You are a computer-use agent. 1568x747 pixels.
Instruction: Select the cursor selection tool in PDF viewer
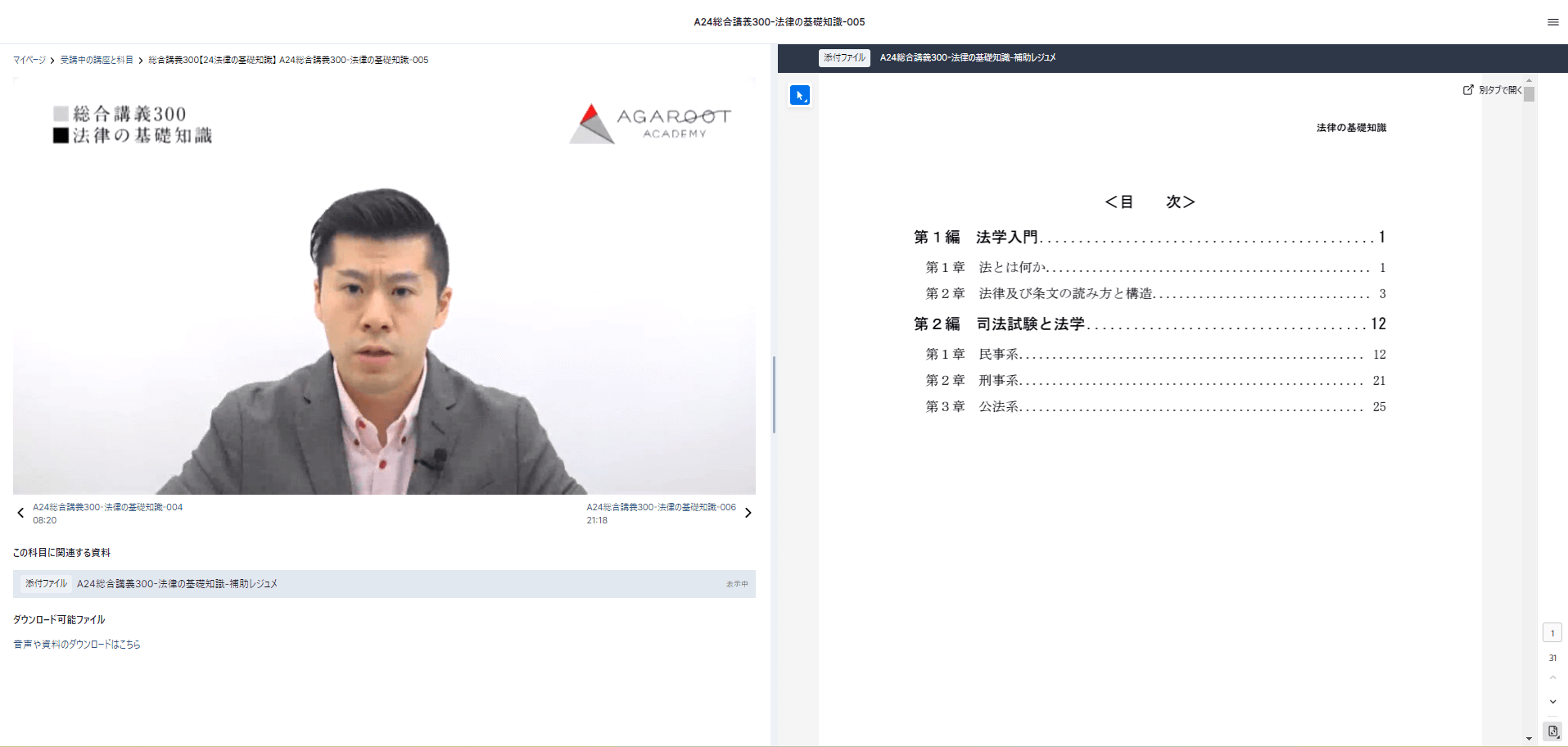[799, 96]
